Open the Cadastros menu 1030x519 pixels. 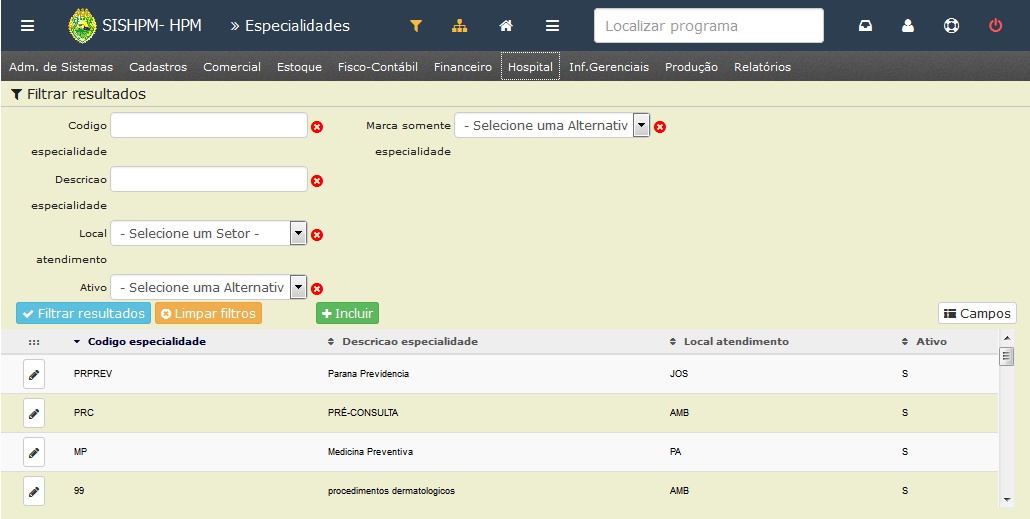tap(158, 67)
